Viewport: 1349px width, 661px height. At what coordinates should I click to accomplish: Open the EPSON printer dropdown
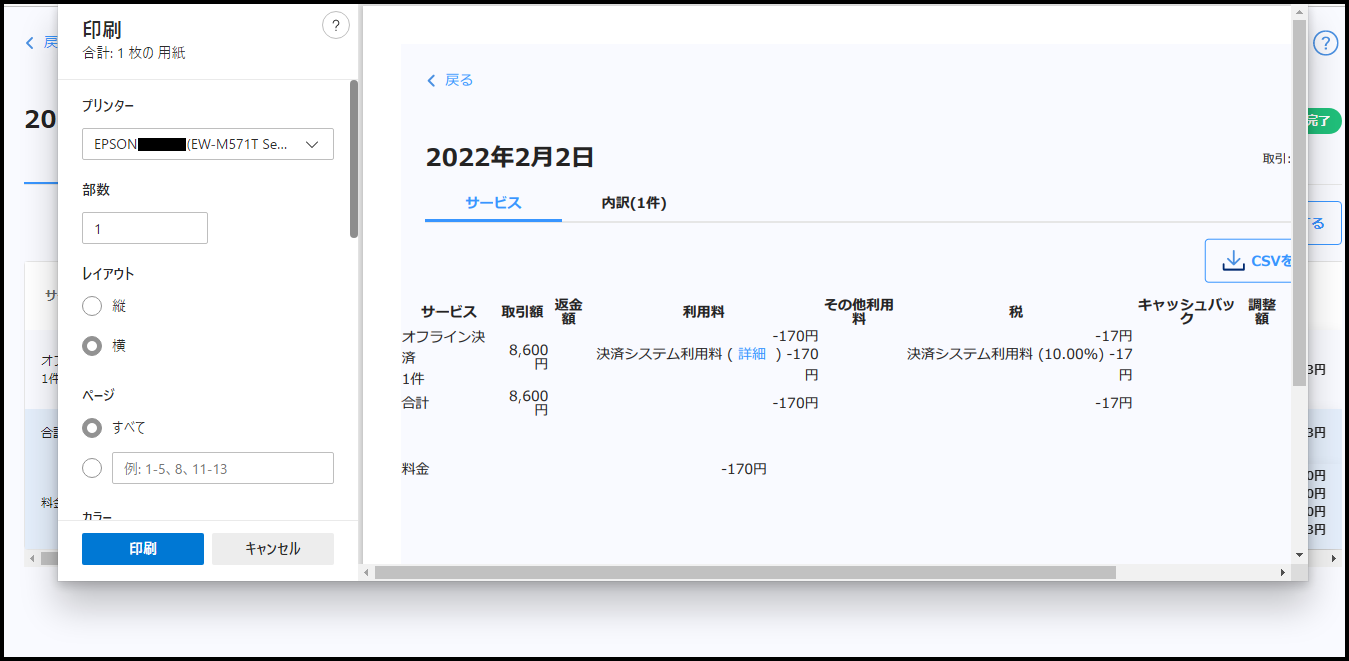(208, 145)
